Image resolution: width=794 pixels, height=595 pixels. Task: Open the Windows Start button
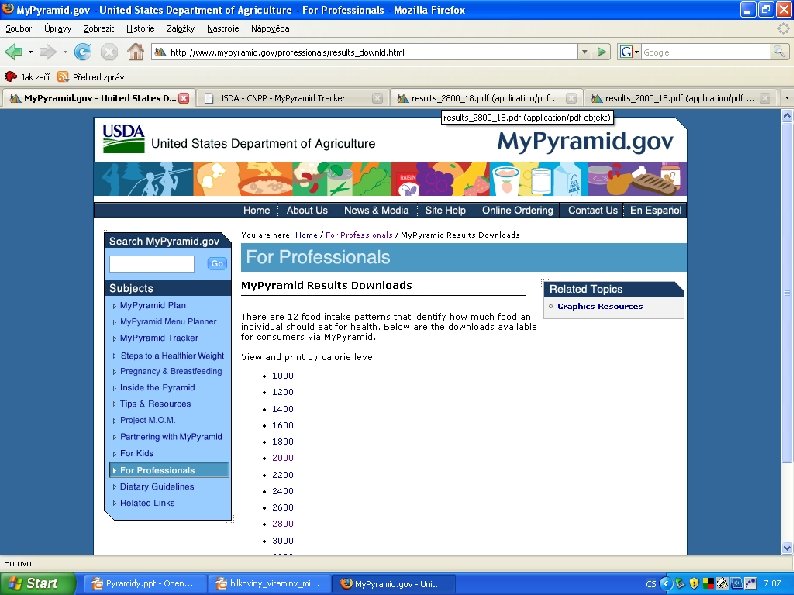click(36, 583)
